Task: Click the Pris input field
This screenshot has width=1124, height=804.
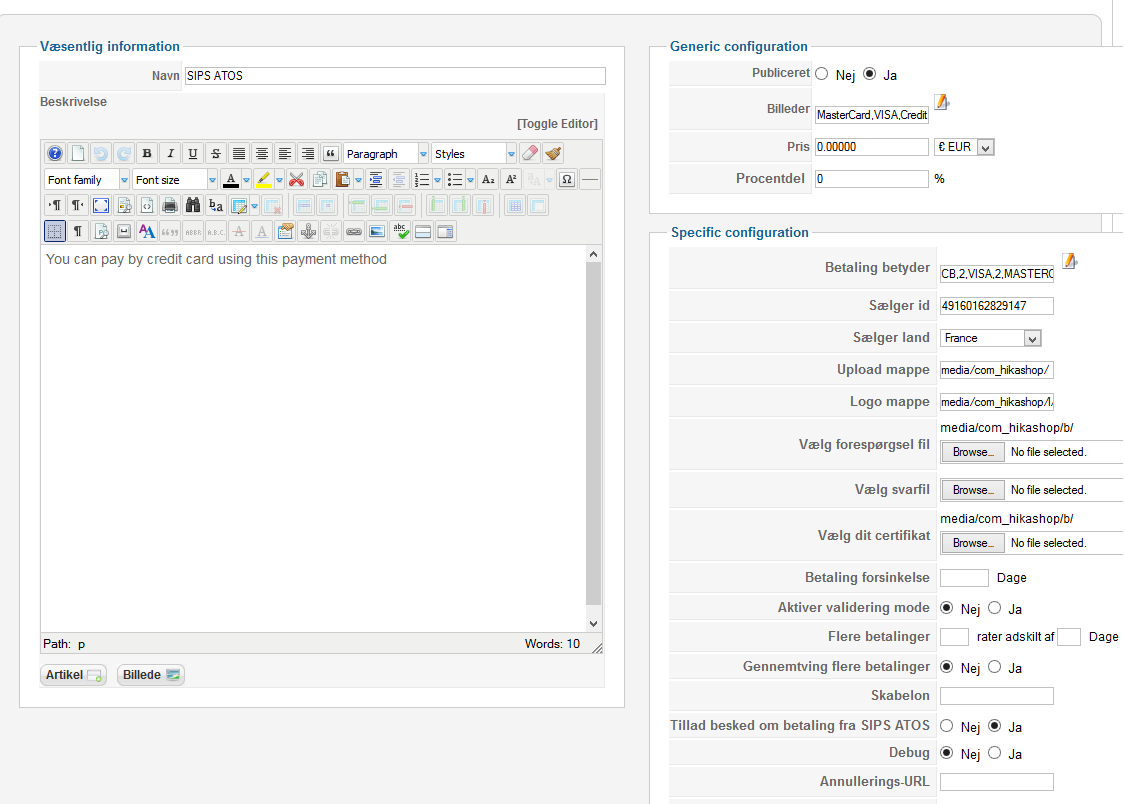Action: coord(872,147)
